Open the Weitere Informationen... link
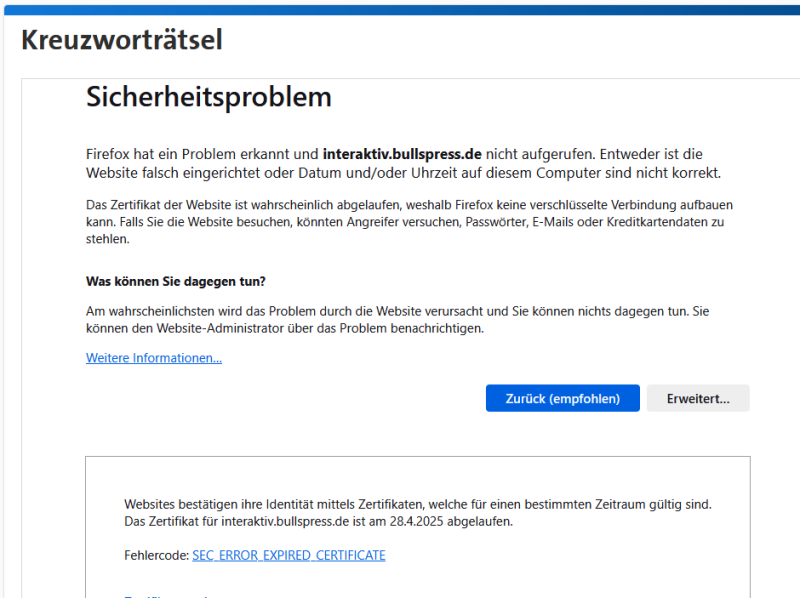The width and height of the screenshot is (800, 598). tap(154, 358)
